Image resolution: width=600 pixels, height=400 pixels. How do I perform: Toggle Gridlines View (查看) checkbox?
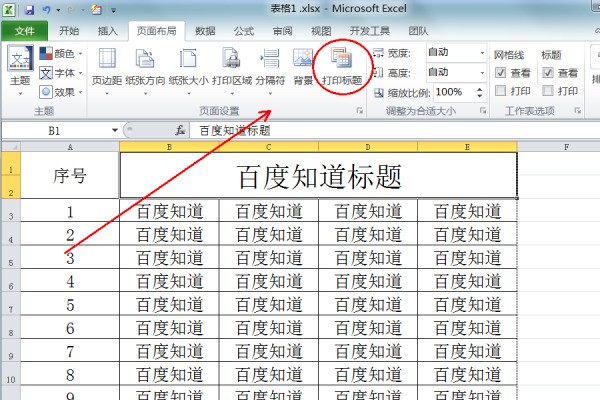point(501,72)
